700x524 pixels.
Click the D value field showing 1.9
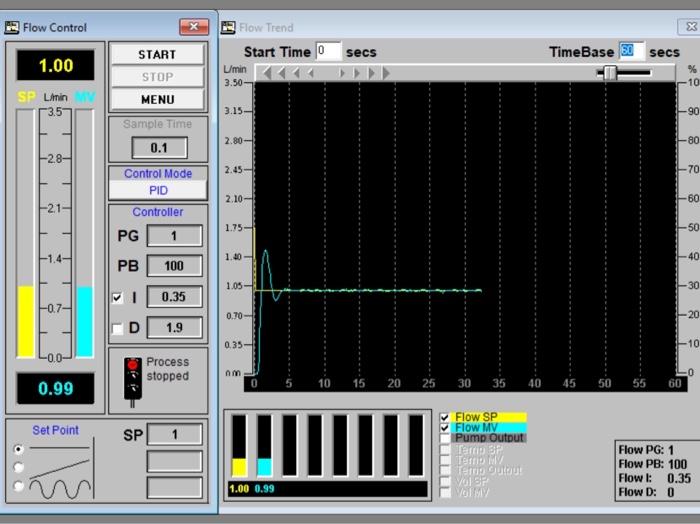click(175, 328)
